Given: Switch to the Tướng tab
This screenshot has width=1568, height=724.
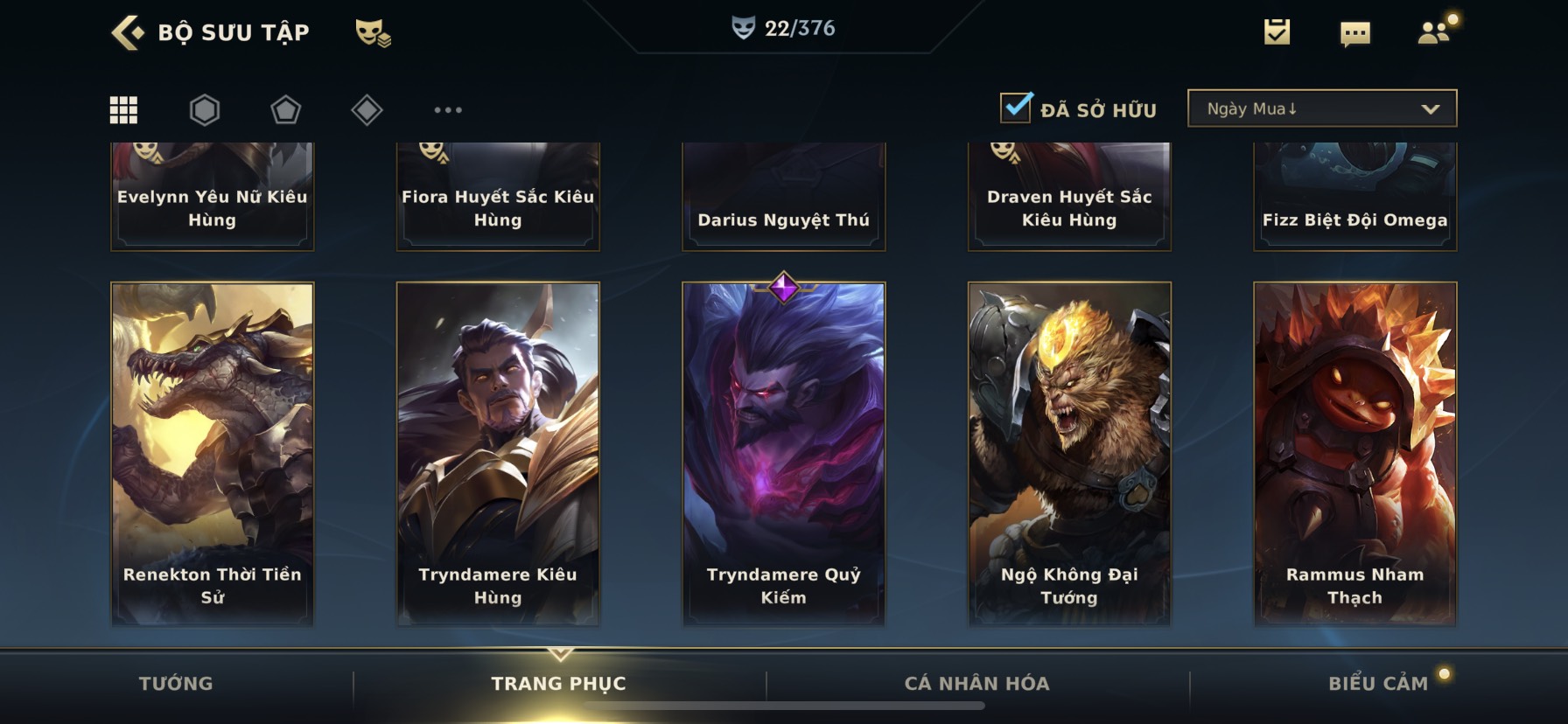Looking at the screenshot, I should tap(176, 683).
